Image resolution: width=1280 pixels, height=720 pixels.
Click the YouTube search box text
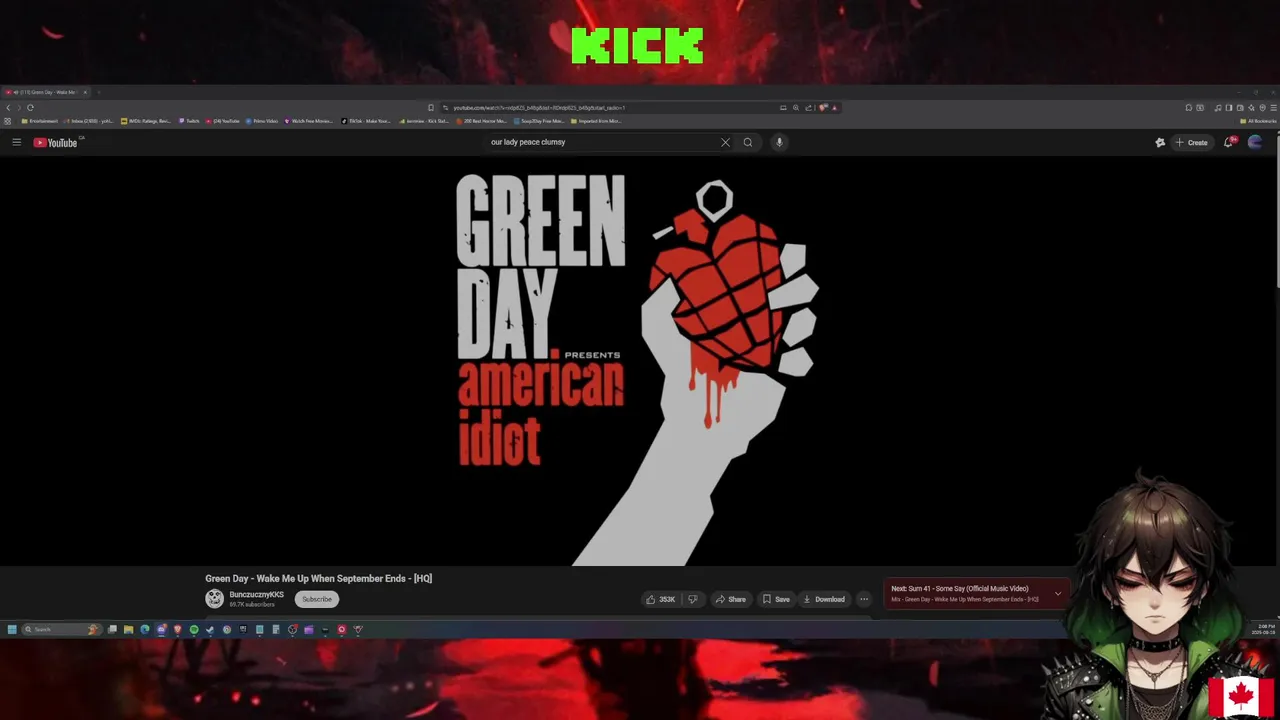pyautogui.click(x=528, y=142)
